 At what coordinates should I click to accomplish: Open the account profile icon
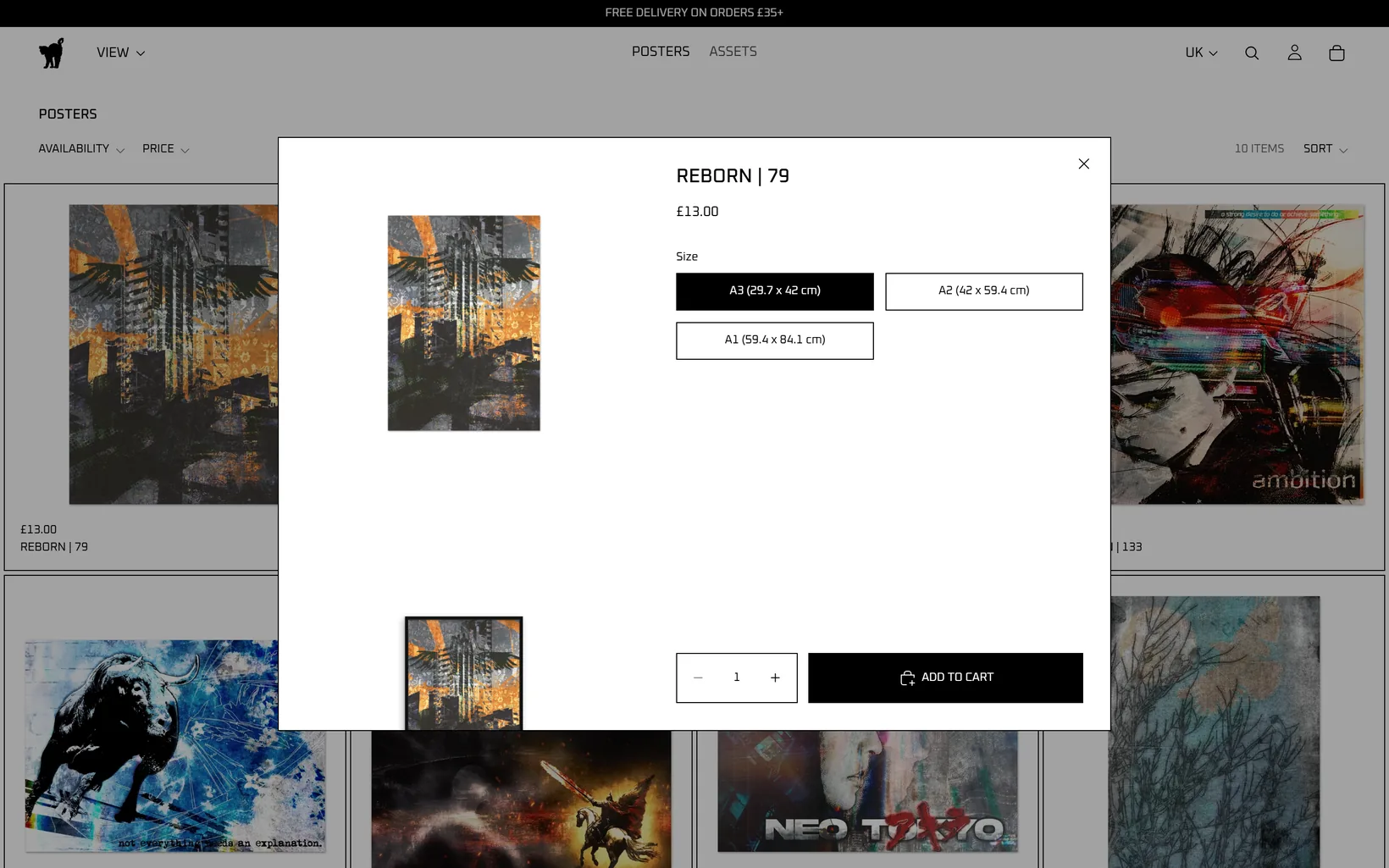pyautogui.click(x=1294, y=53)
